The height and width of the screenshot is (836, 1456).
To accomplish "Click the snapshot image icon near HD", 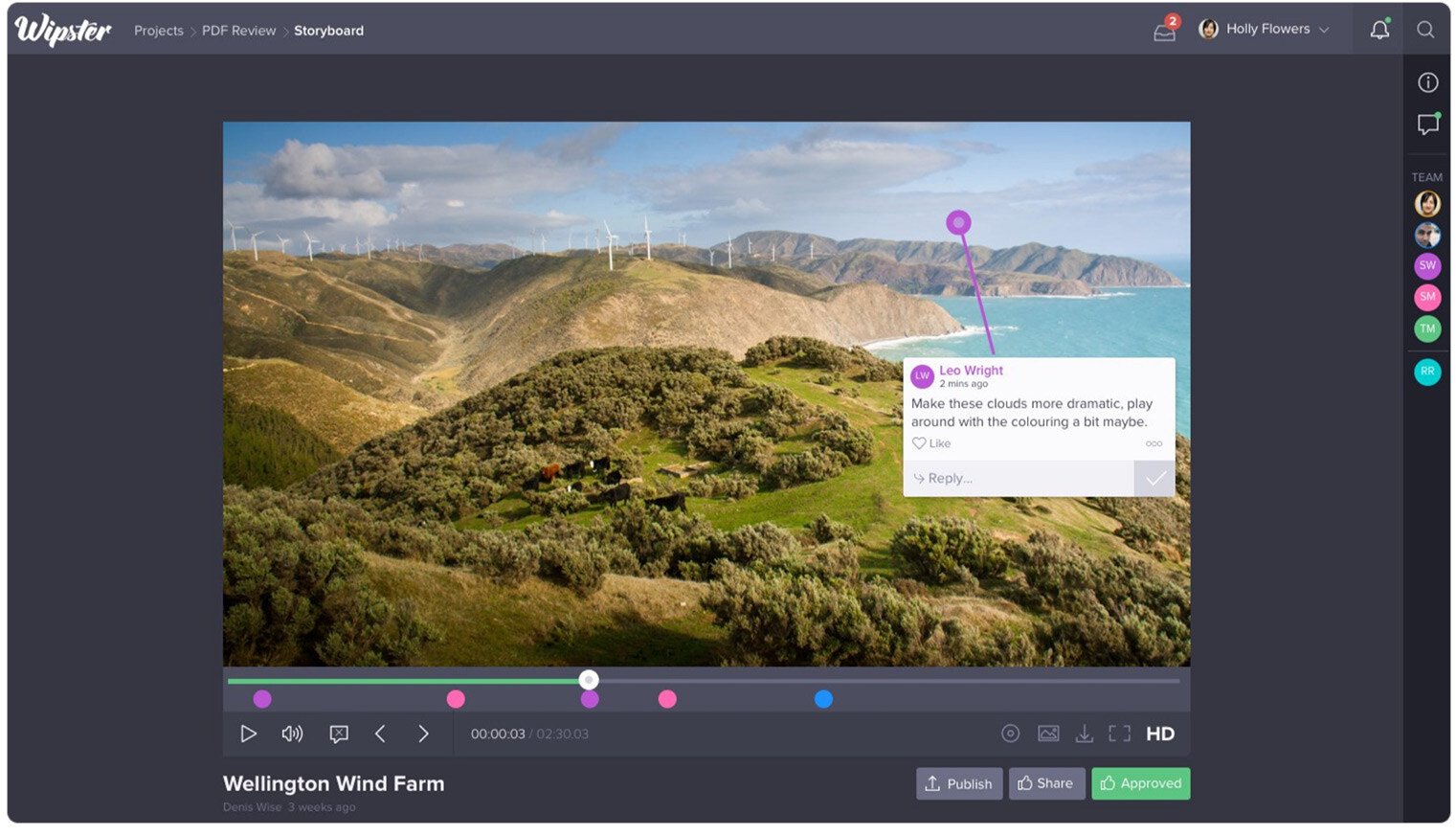I will [1048, 733].
